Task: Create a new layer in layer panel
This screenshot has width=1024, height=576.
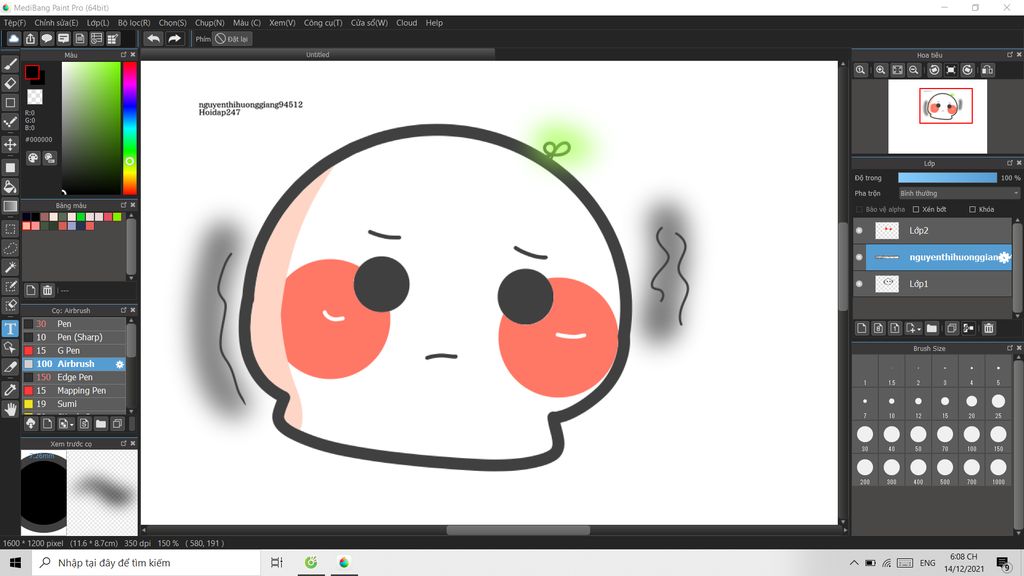Action: pos(861,328)
